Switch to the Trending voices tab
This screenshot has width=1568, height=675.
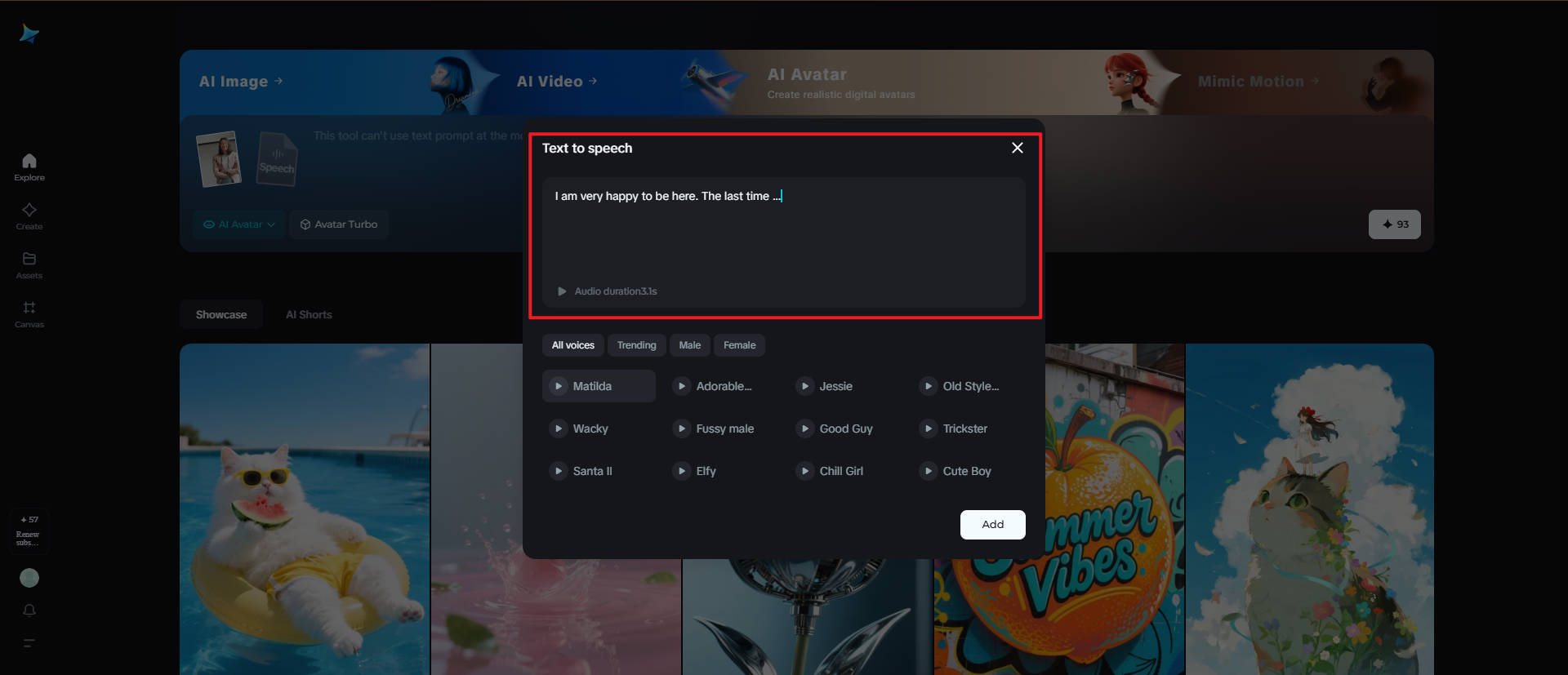[x=637, y=345]
